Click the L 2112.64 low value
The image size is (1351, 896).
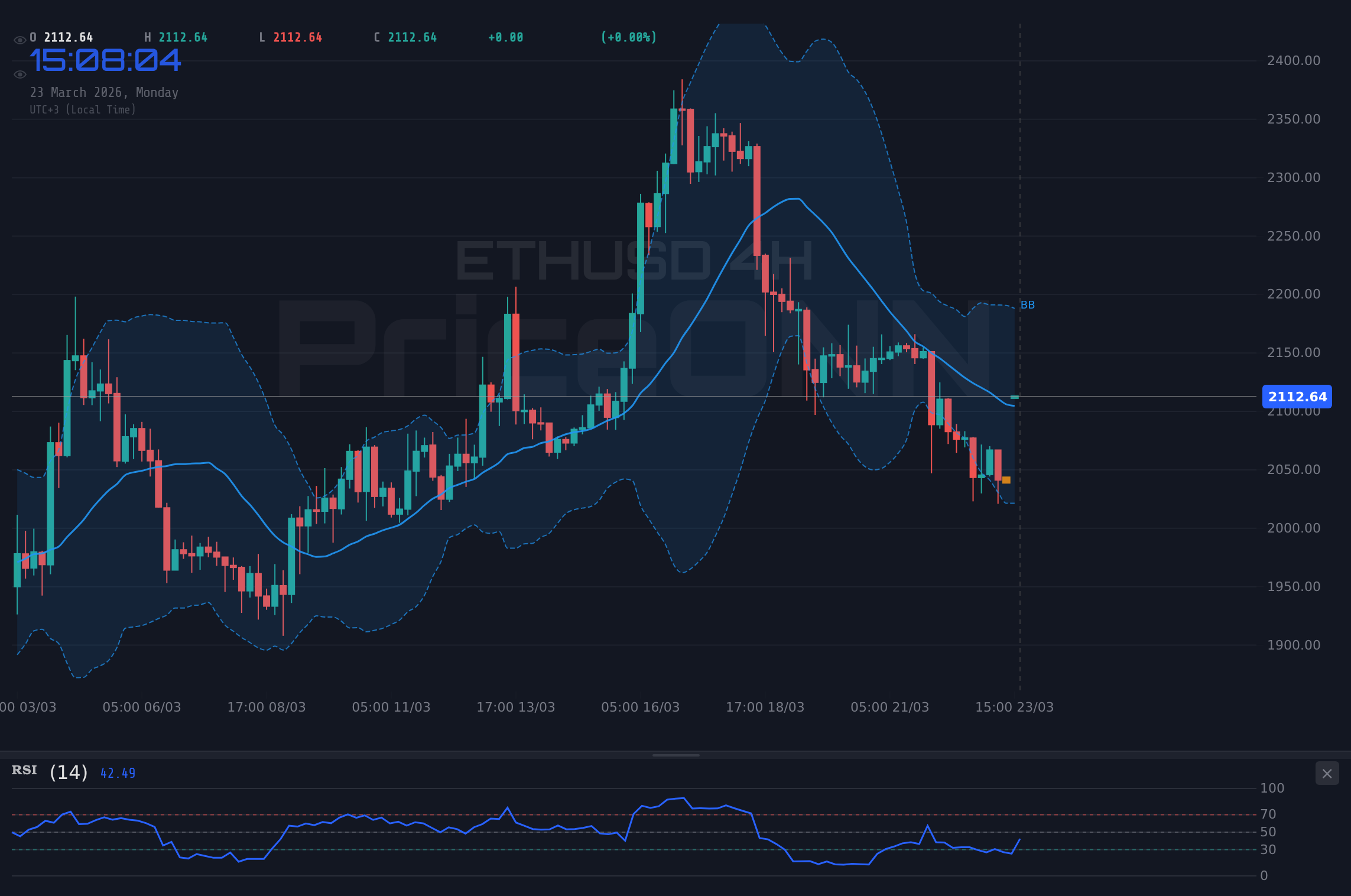pos(290,37)
